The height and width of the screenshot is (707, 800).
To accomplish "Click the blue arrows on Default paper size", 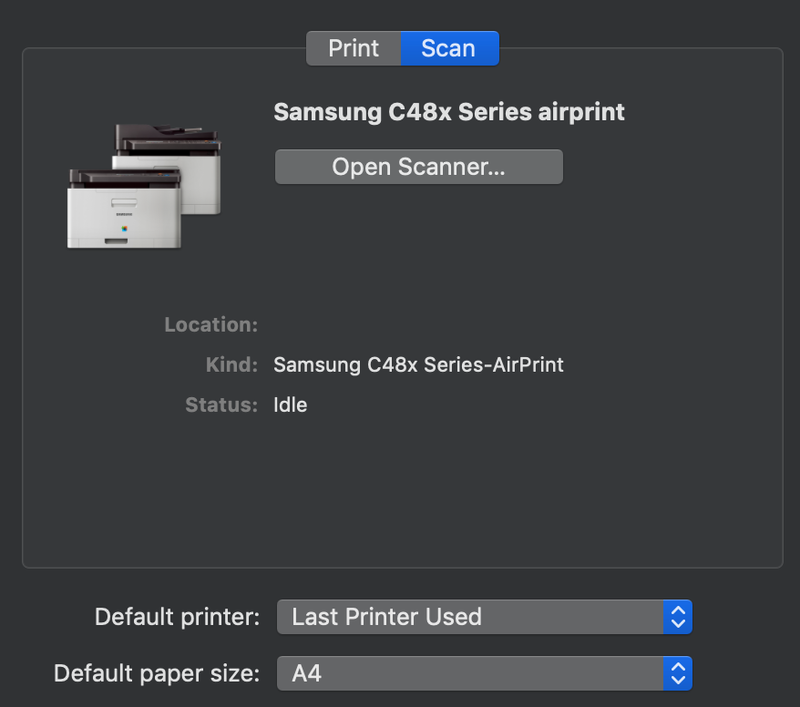I will (x=677, y=673).
